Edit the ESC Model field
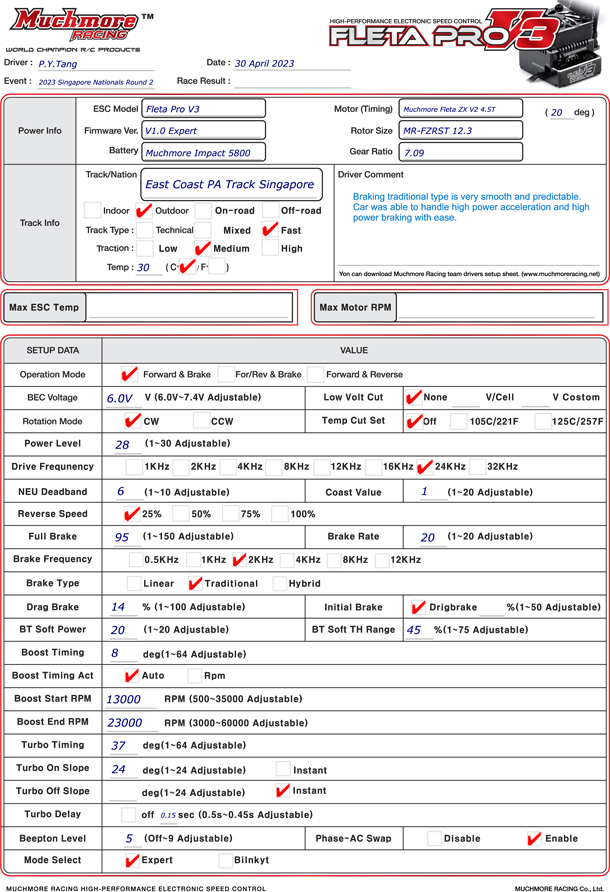Screen dimensions: 610x892 coord(203,109)
